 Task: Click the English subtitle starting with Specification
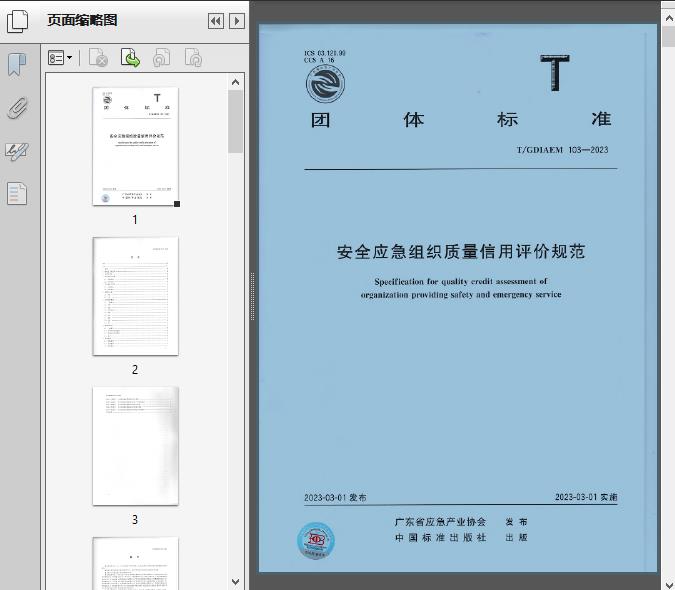[461, 288]
